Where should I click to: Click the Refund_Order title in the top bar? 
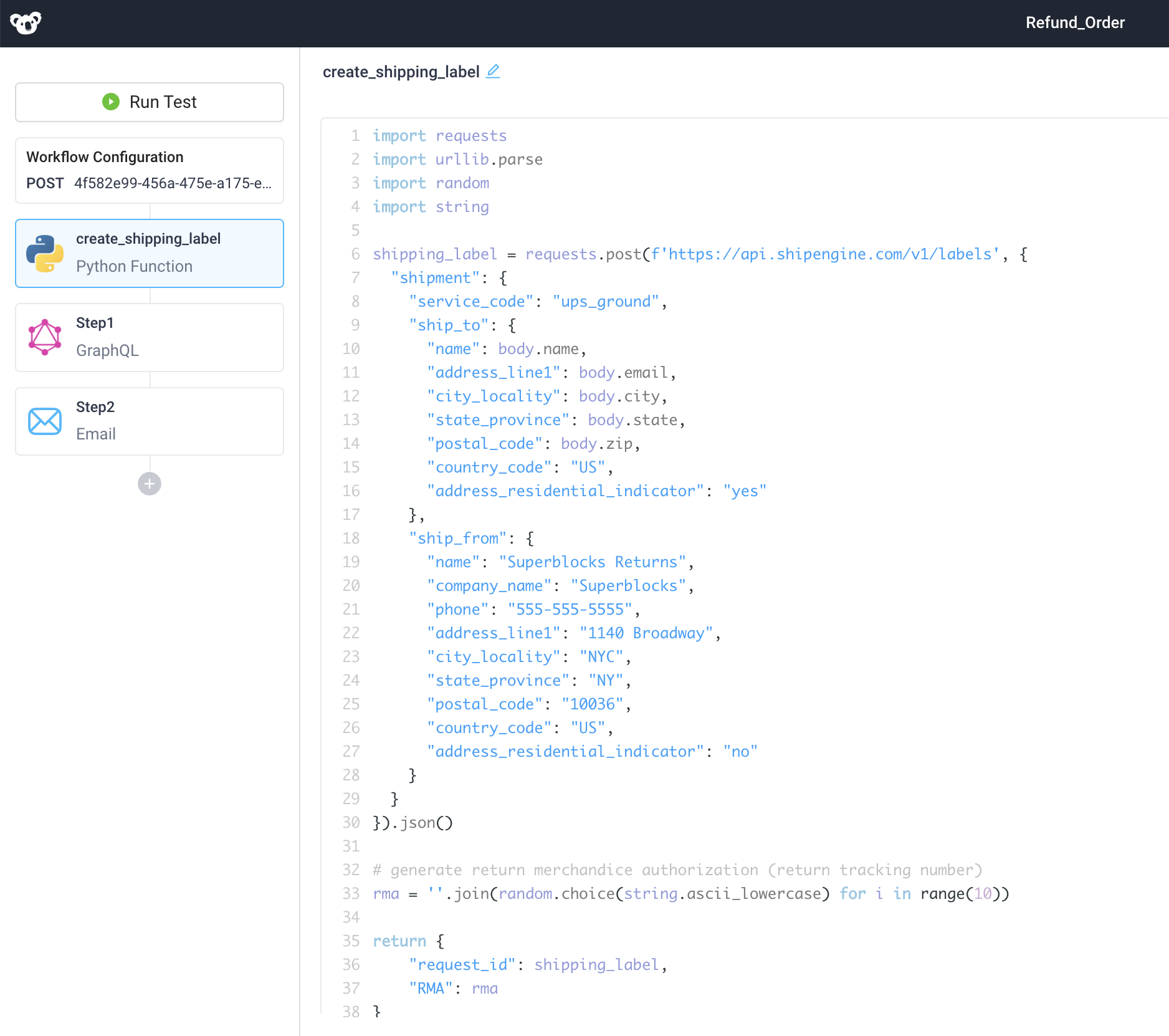point(1074,22)
